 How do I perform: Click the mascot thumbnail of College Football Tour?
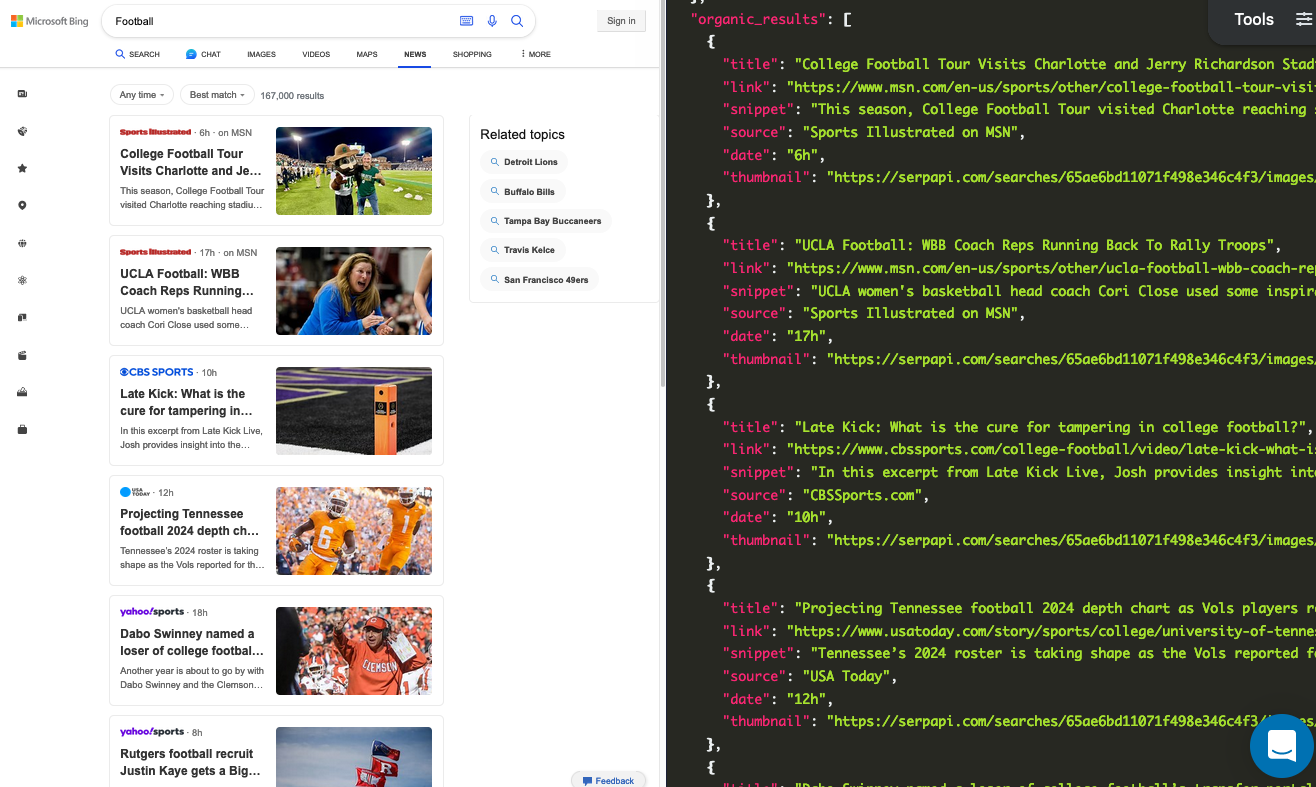354,171
